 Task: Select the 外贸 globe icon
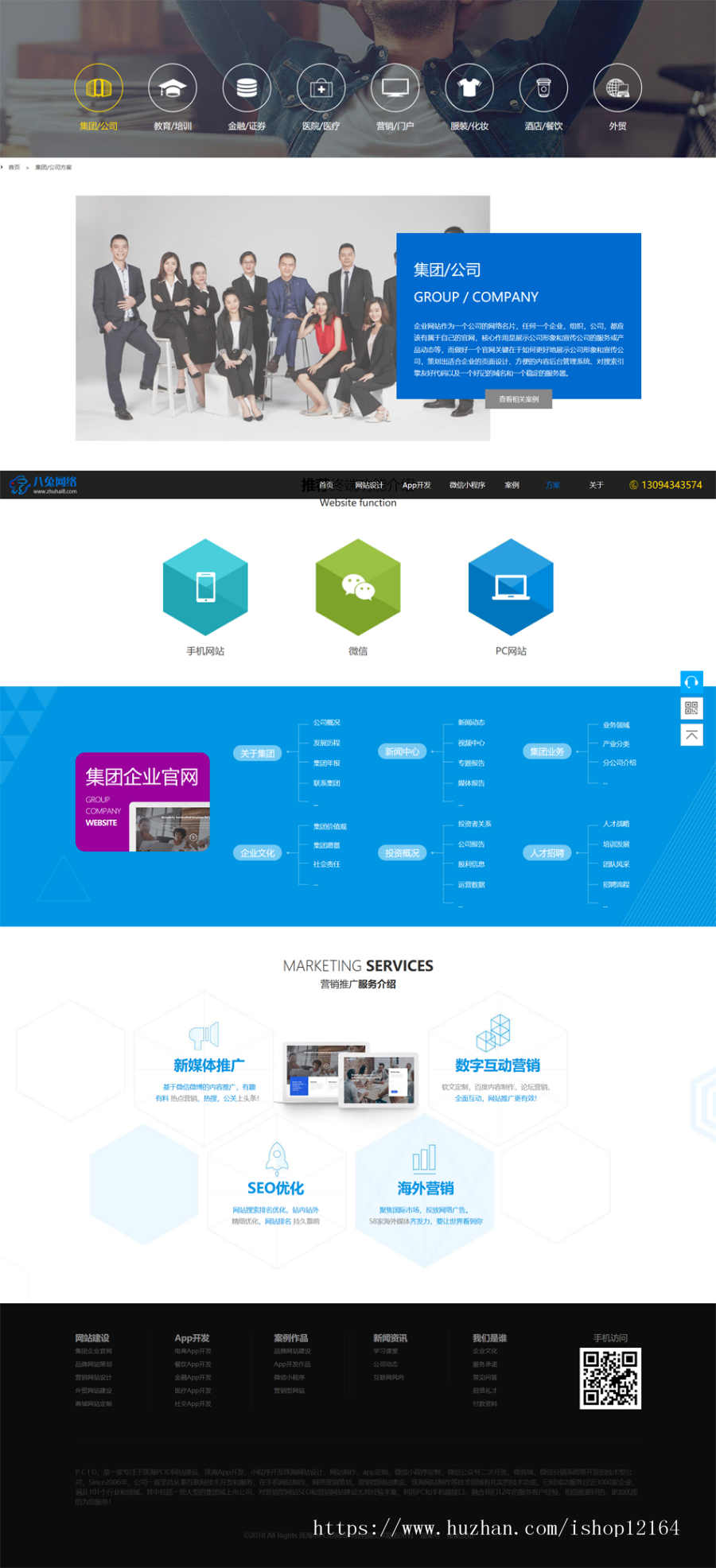tap(617, 87)
